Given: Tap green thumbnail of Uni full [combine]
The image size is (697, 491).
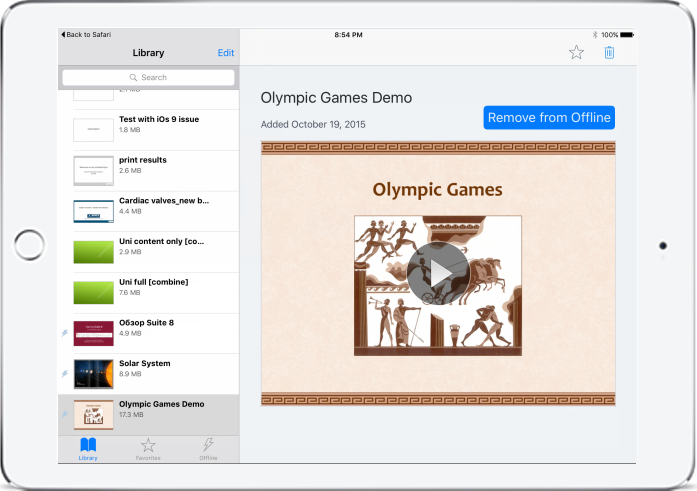Looking at the screenshot, I should click(93, 293).
